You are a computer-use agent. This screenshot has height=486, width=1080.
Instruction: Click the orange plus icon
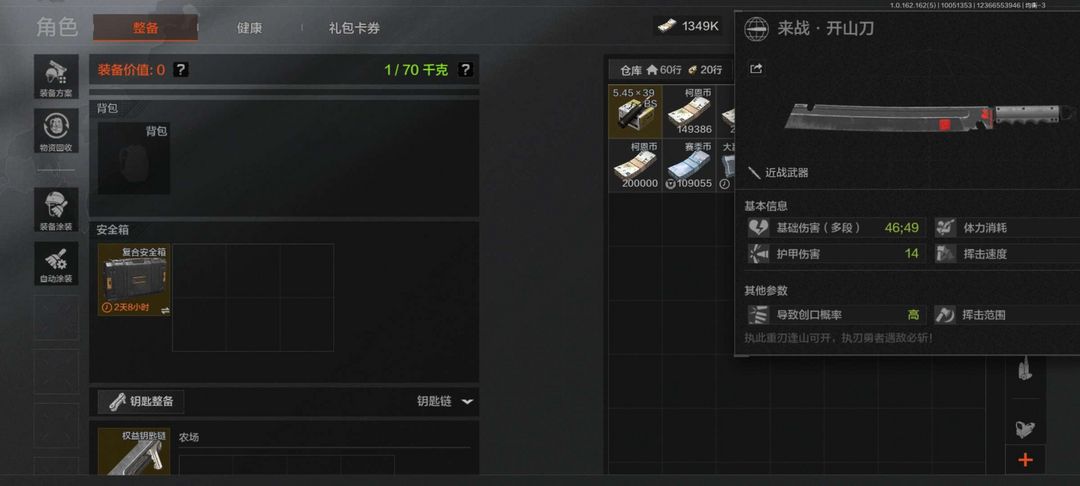click(1026, 460)
